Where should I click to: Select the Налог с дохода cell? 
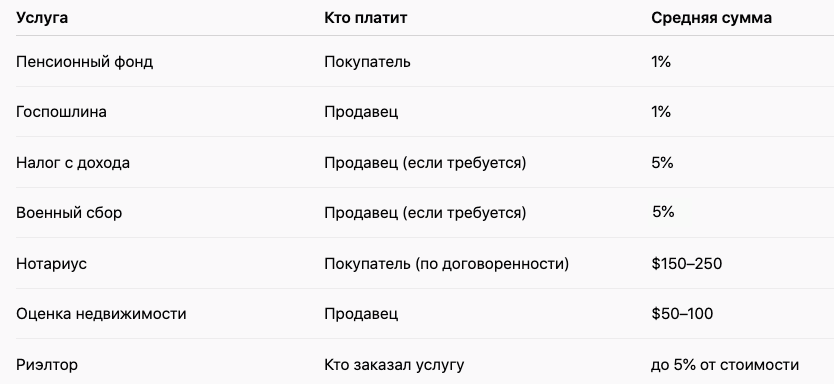73,162
